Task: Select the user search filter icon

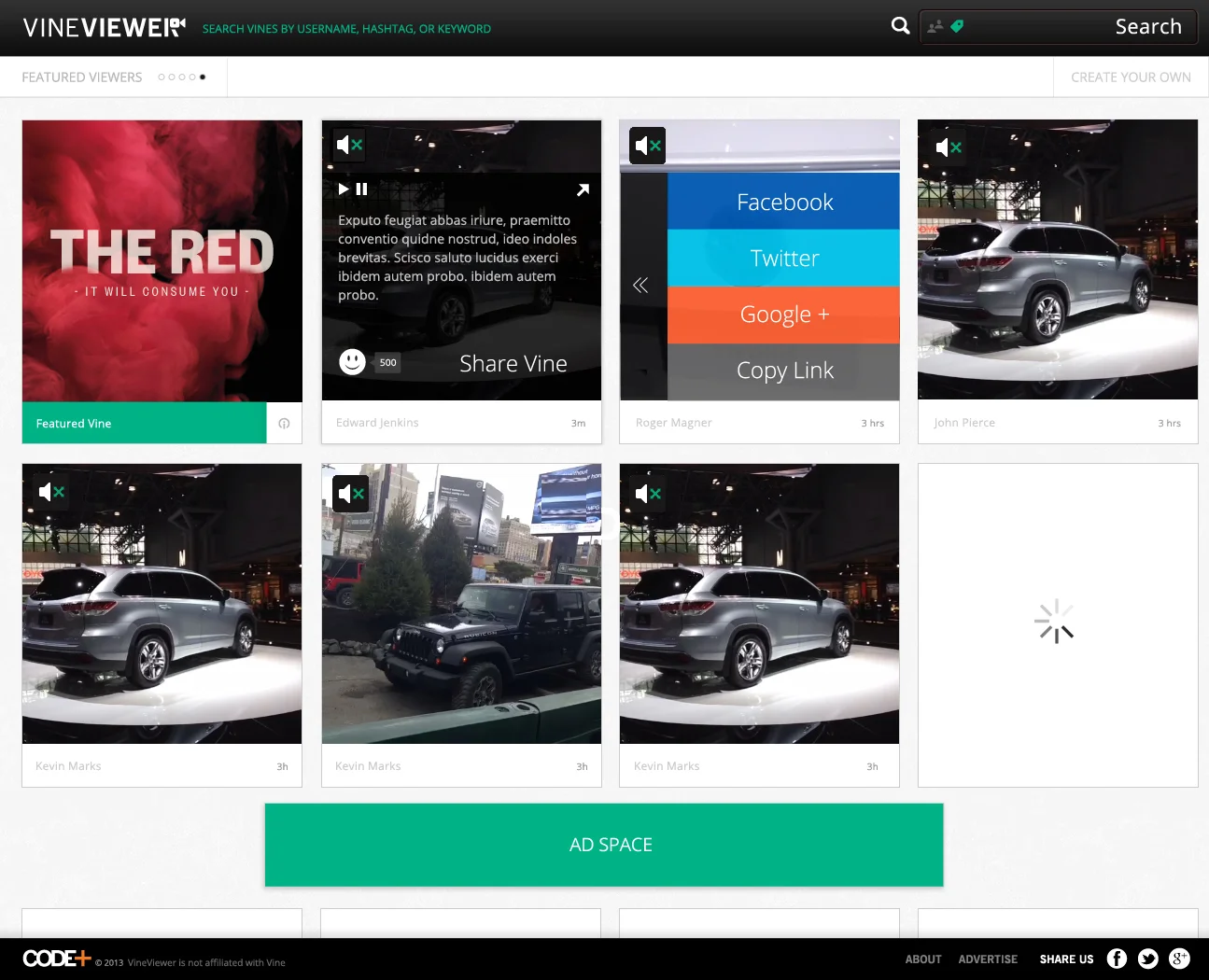Action: point(935,27)
